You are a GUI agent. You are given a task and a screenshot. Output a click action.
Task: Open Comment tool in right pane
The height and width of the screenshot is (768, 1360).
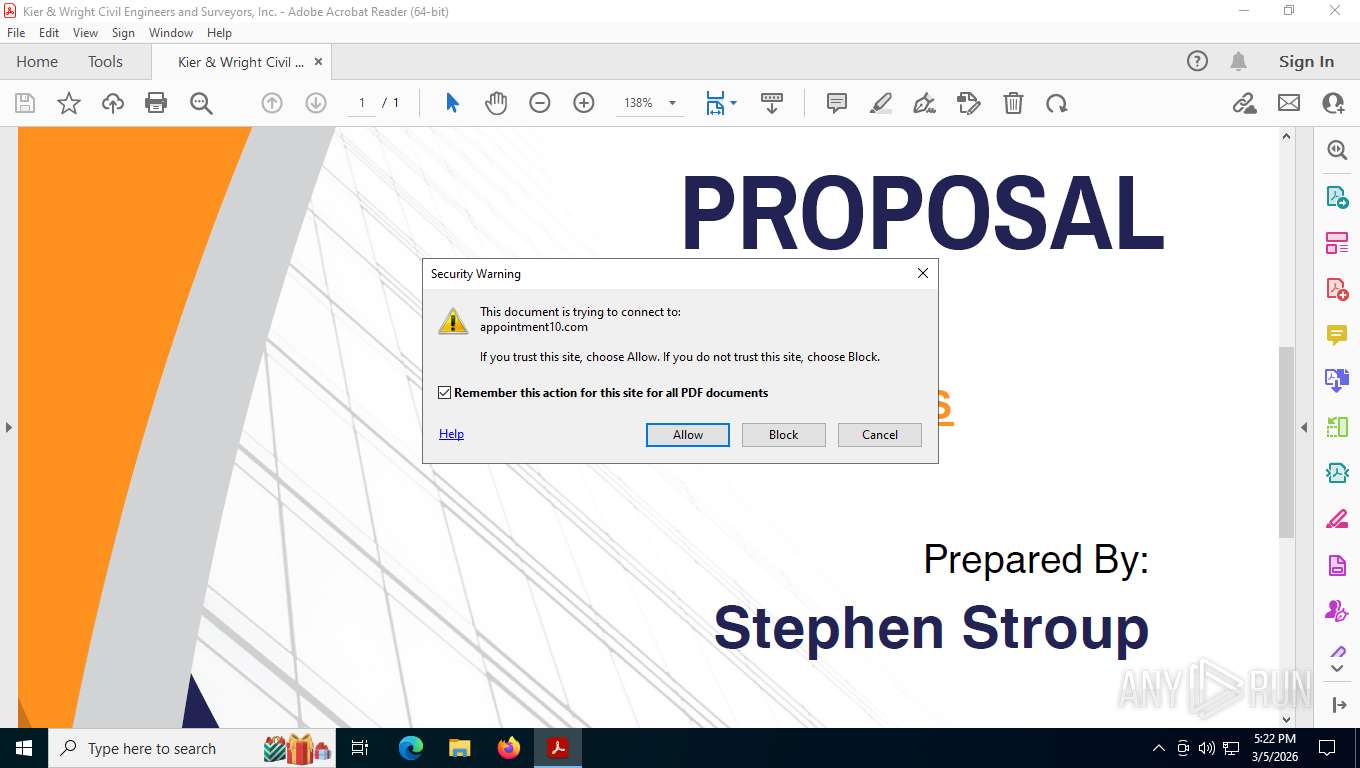(1337, 335)
